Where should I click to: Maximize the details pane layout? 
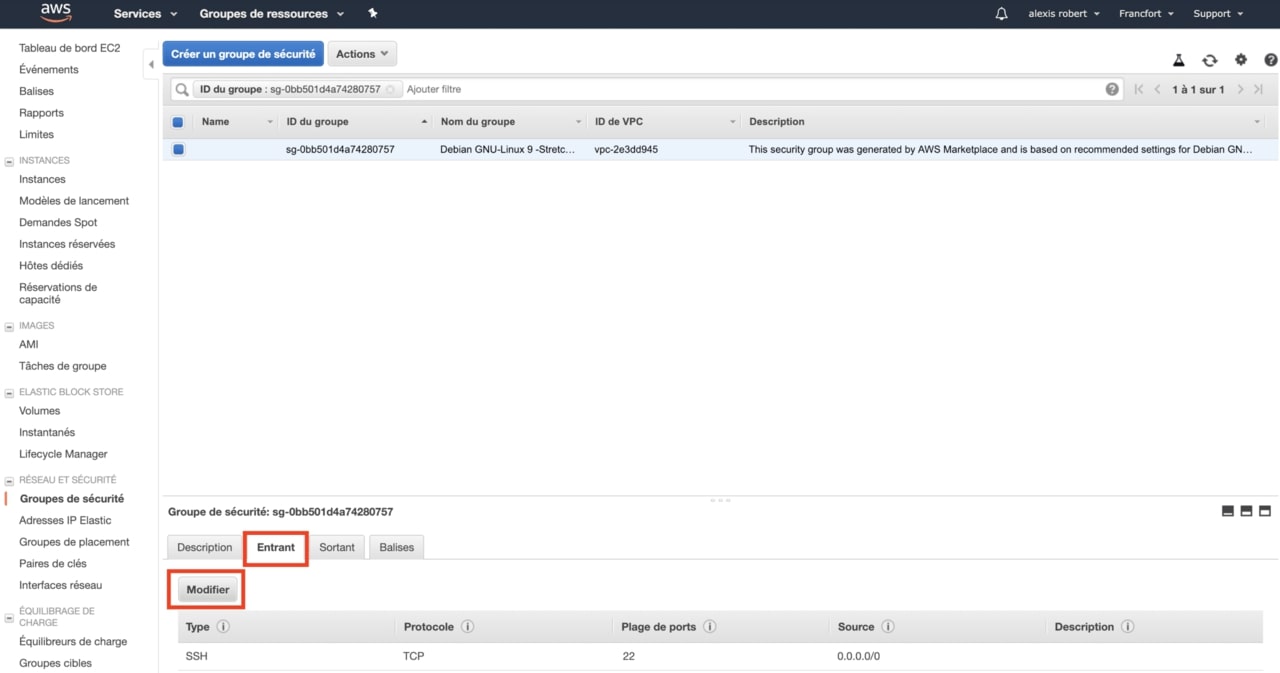pyautogui.click(x=1265, y=511)
